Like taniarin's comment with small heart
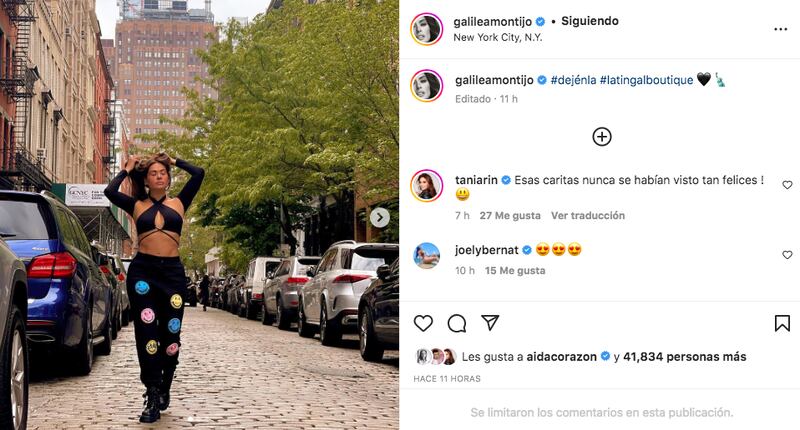 (787, 185)
